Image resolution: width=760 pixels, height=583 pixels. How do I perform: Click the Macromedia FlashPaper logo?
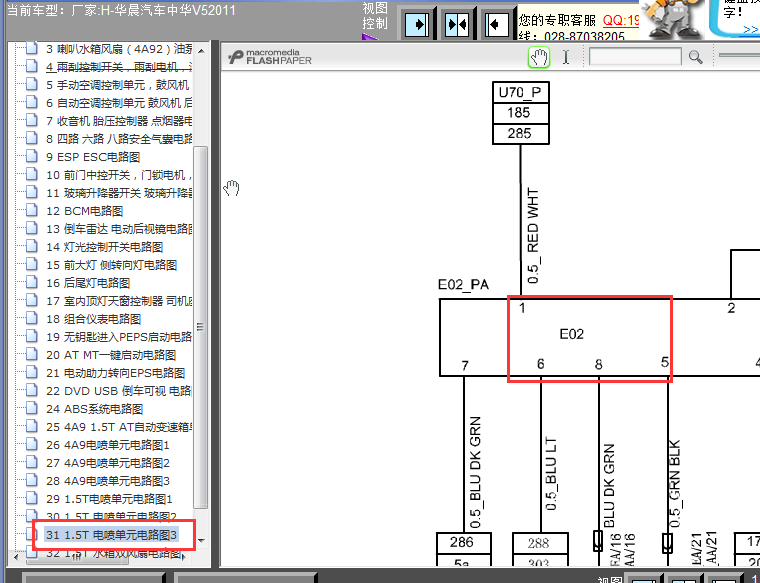[270, 57]
